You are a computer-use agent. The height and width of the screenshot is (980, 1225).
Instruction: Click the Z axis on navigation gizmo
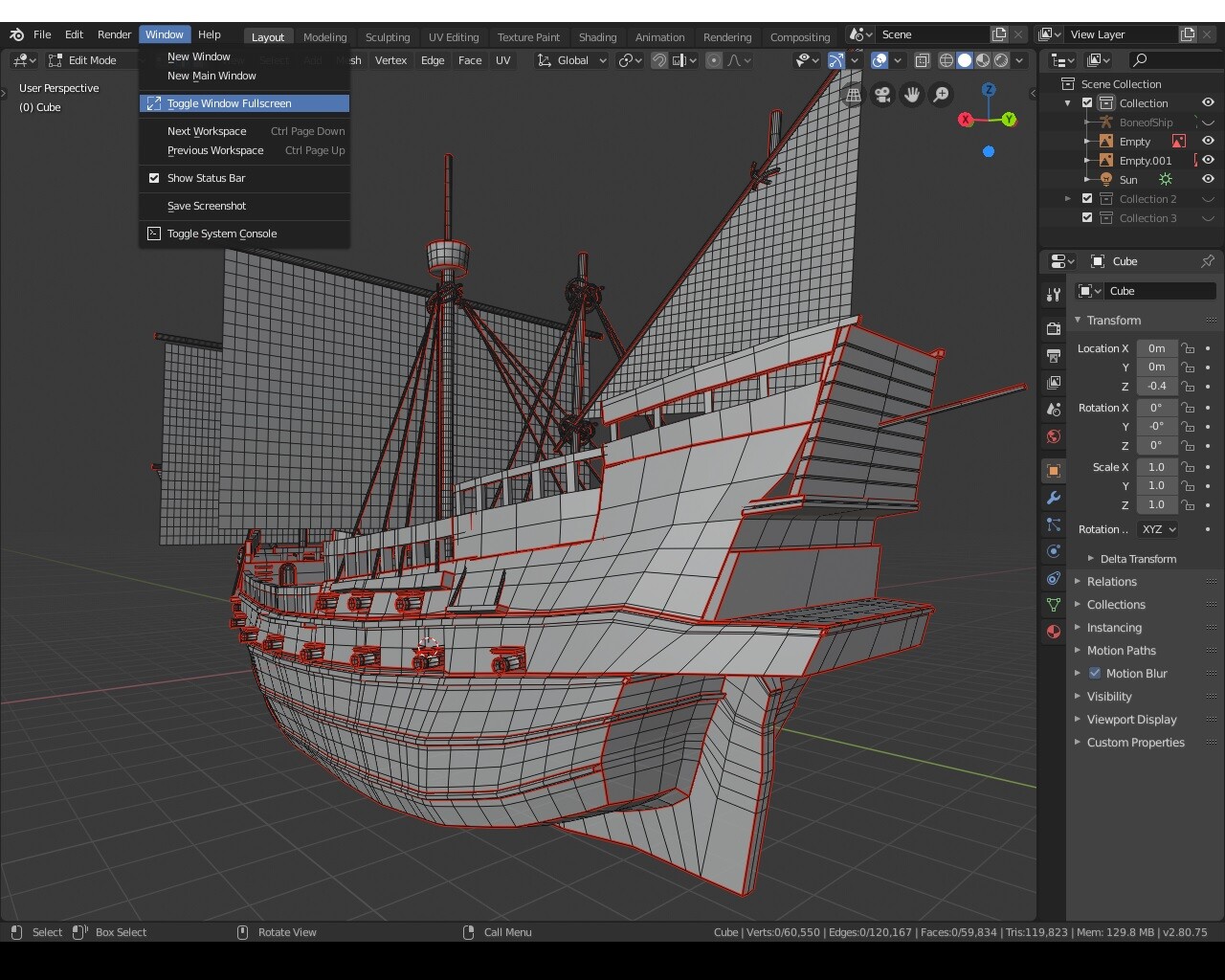coord(989,90)
